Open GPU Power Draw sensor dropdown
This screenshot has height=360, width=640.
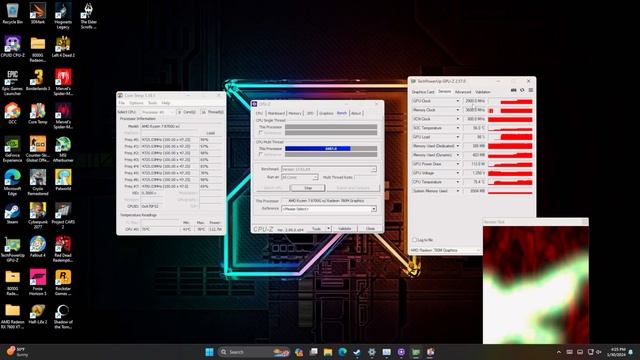pyautogui.click(x=458, y=164)
